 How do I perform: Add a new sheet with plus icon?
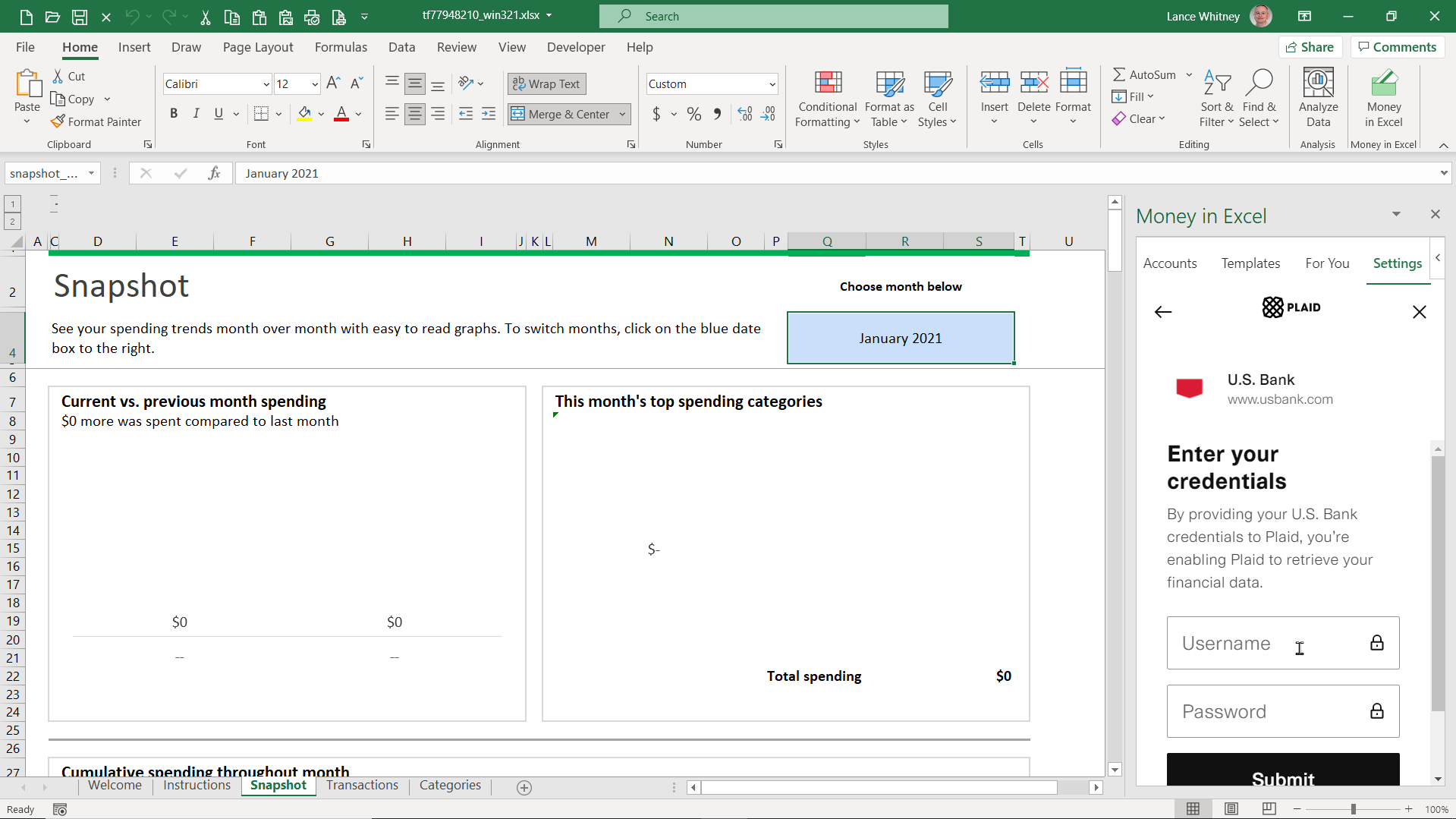tap(524, 788)
